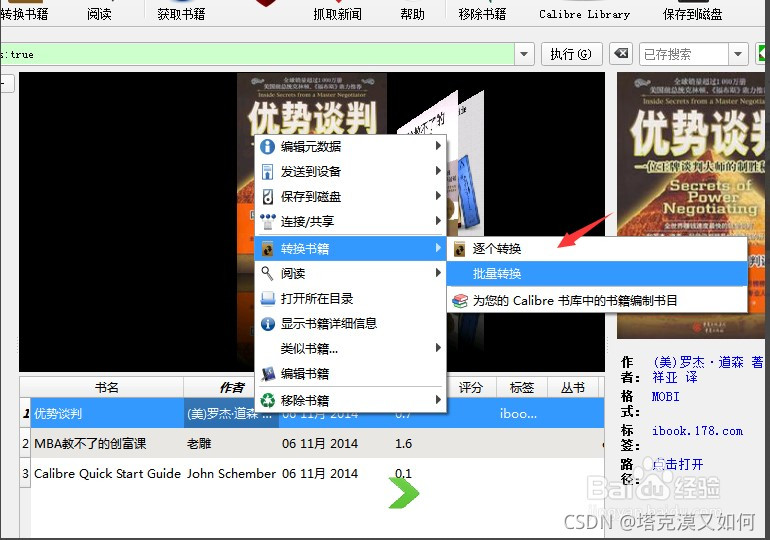The image size is (770, 540).
Task: Choose 为您的 Calibre 书库中的书籍编制书目
Action: (x=597, y=300)
